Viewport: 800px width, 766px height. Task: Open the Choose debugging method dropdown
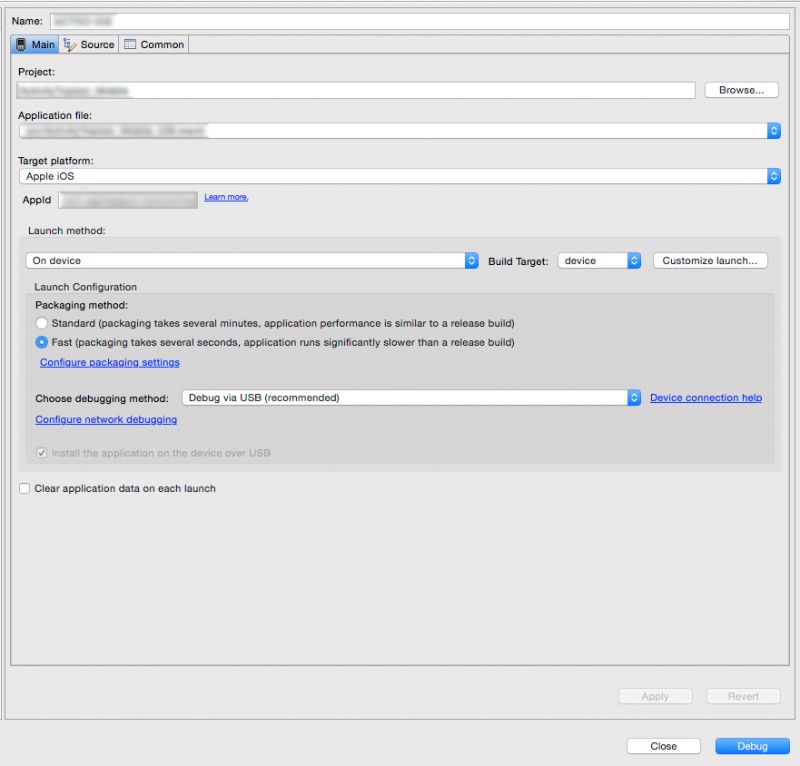(634, 397)
